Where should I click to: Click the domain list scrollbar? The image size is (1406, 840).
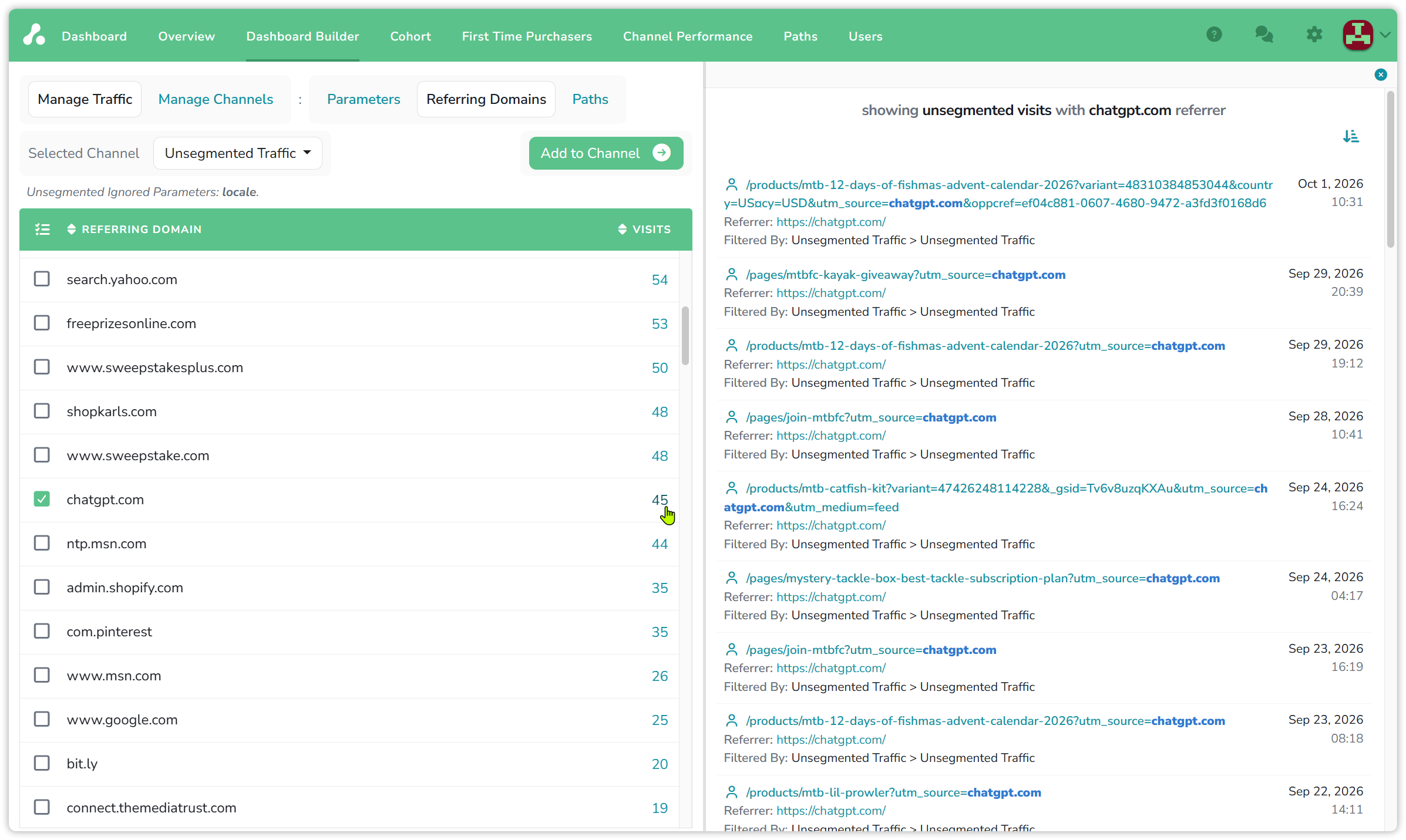pos(685,336)
